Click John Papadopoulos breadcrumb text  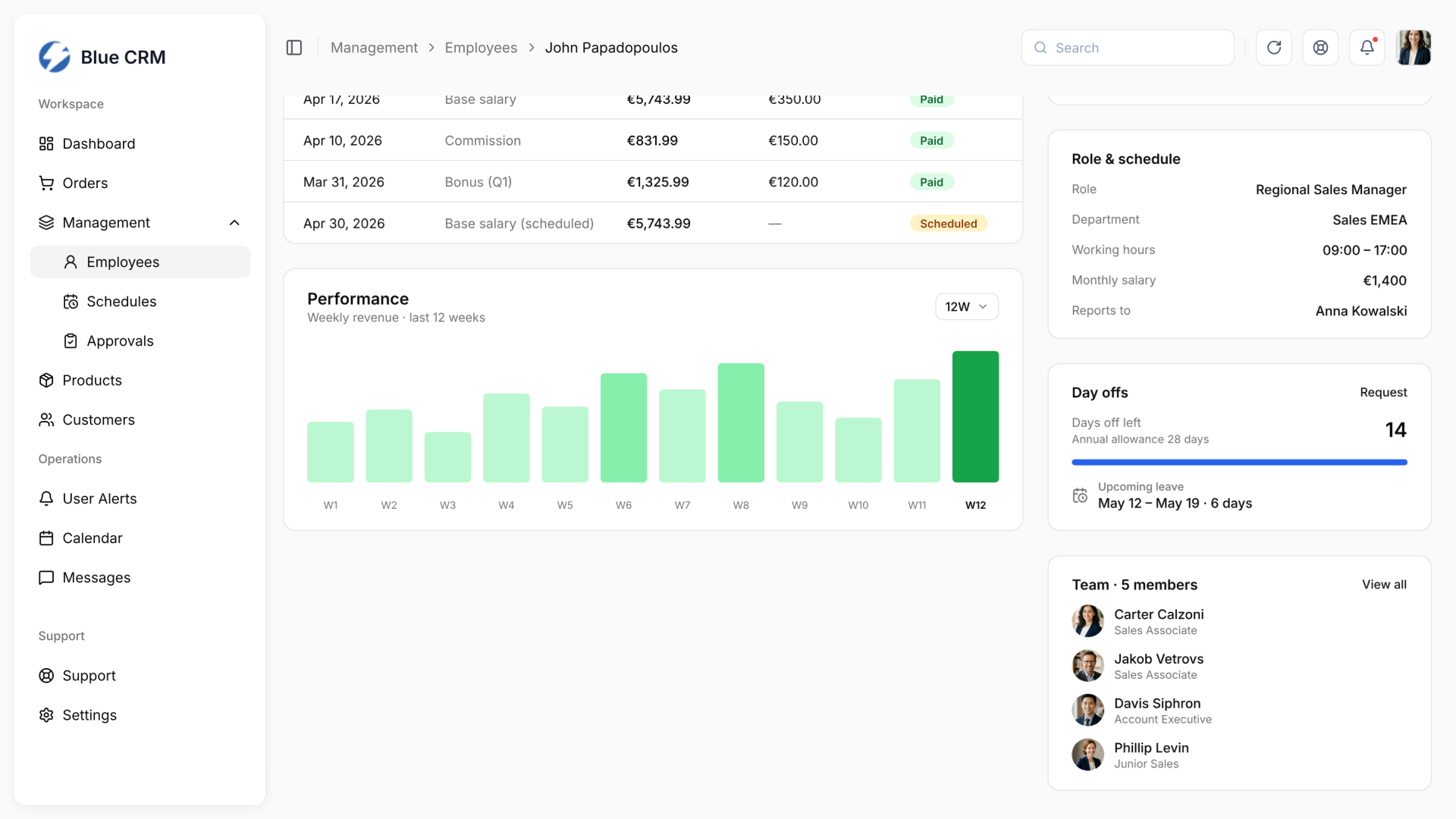click(x=611, y=48)
